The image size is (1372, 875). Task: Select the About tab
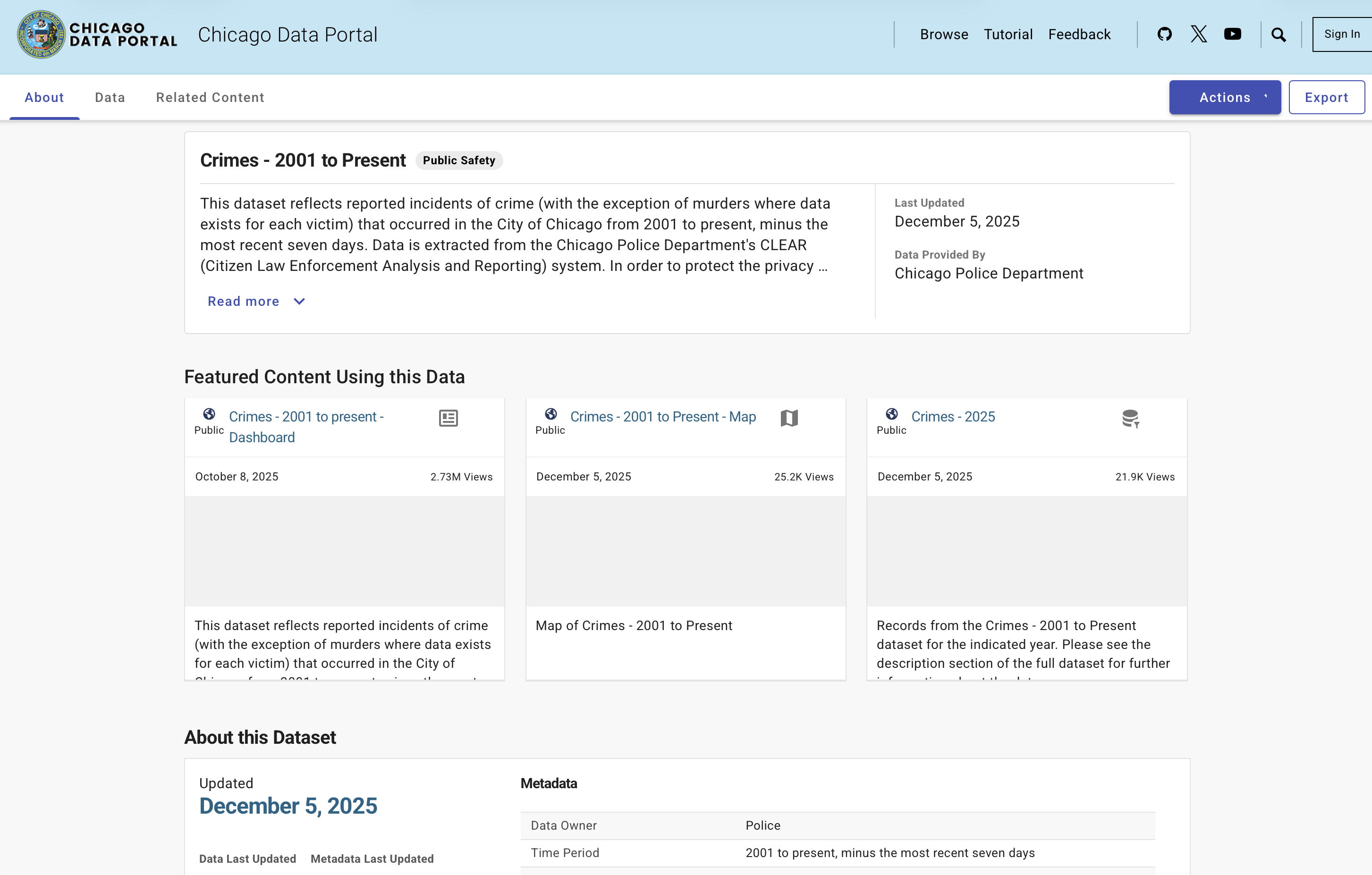point(44,97)
